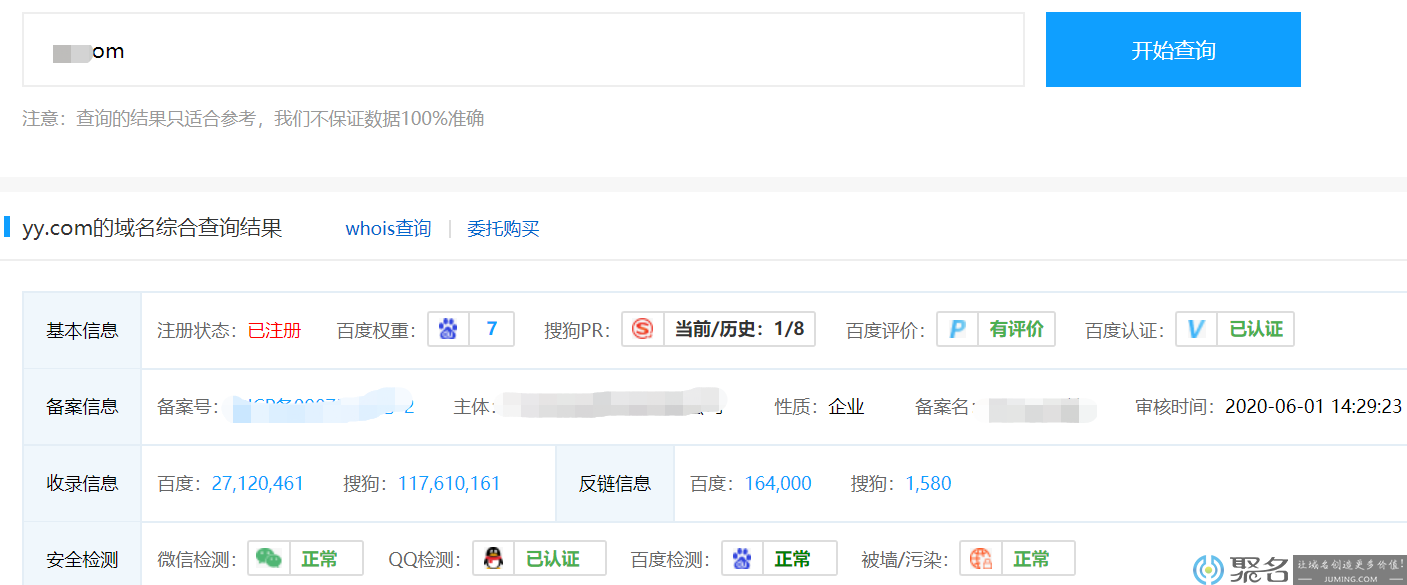Click the 开始查询 button

[1173, 50]
